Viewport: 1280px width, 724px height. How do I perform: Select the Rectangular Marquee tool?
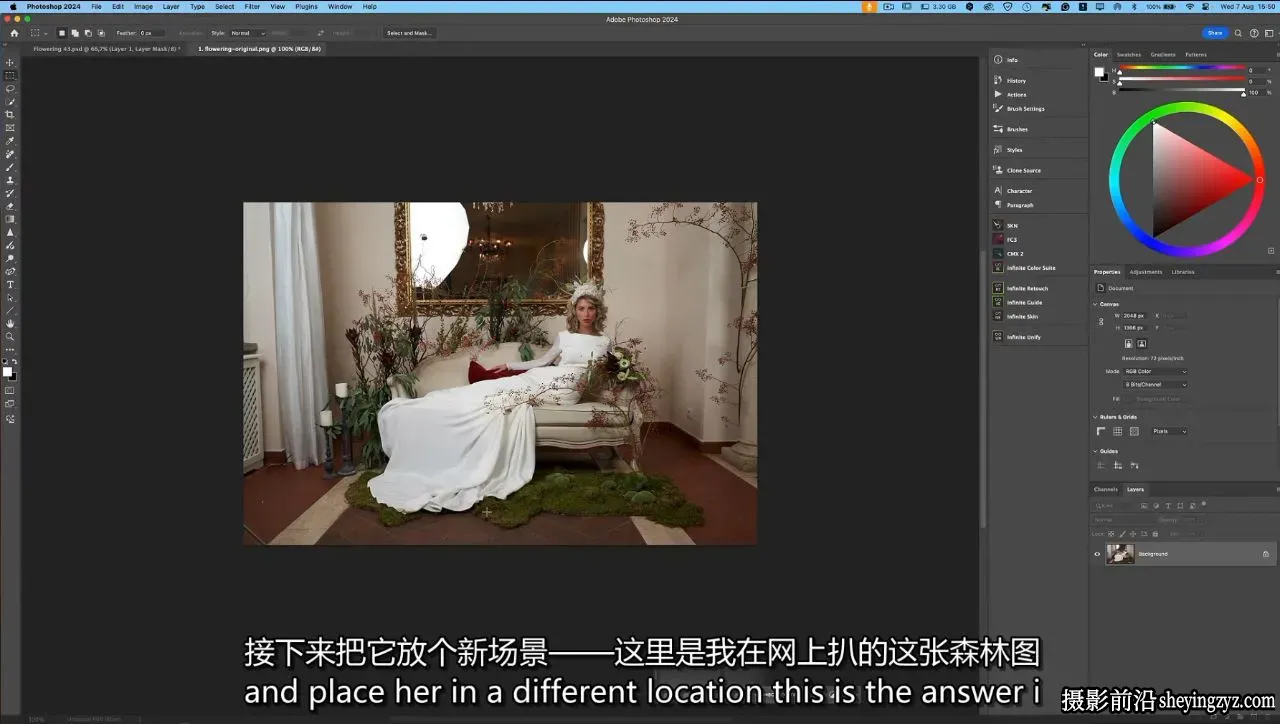coord(10,76)
